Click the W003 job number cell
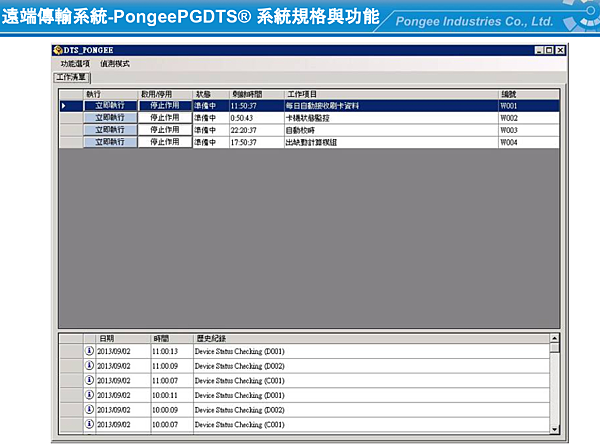The image size is (600, 444). pyautogui.click(x=529, y=130)
